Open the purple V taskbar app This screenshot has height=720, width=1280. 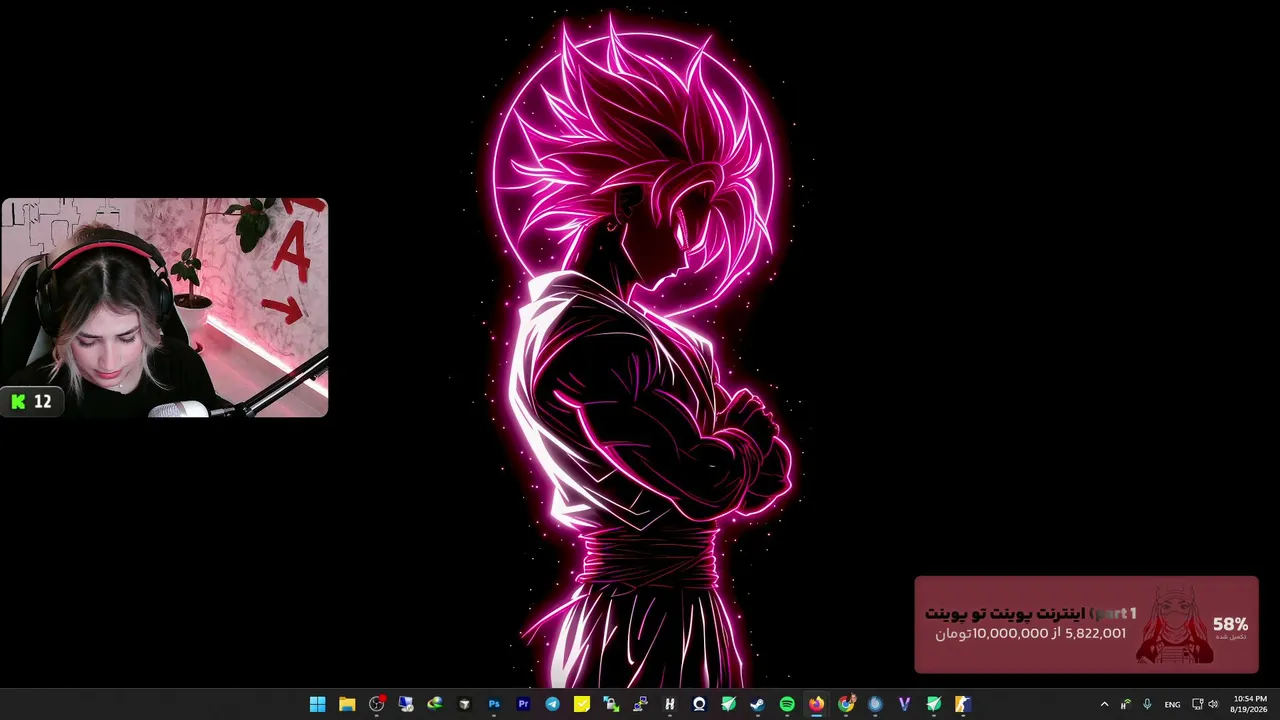[904, 704]
